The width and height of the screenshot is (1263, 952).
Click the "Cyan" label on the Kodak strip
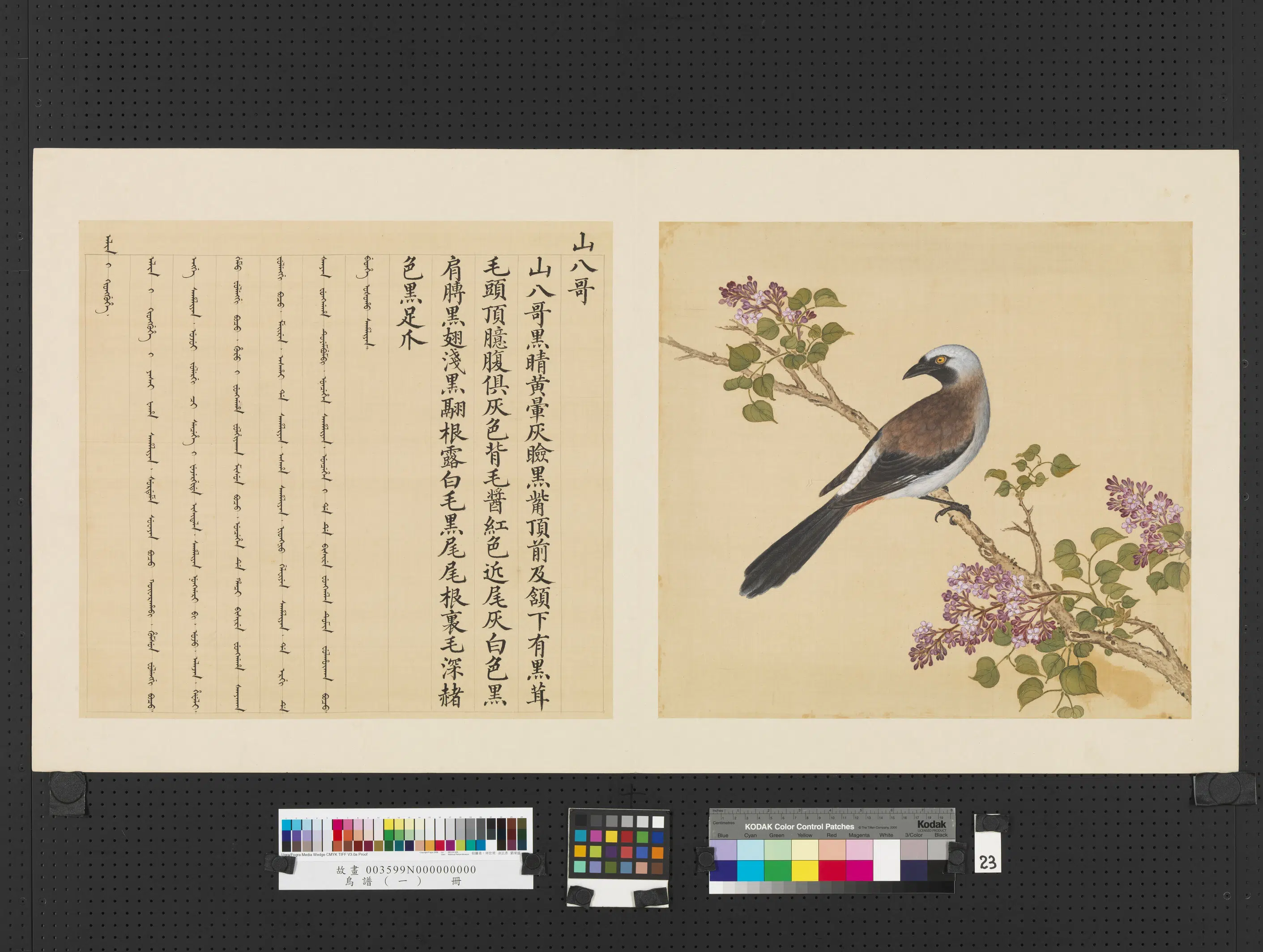(750, 835)
